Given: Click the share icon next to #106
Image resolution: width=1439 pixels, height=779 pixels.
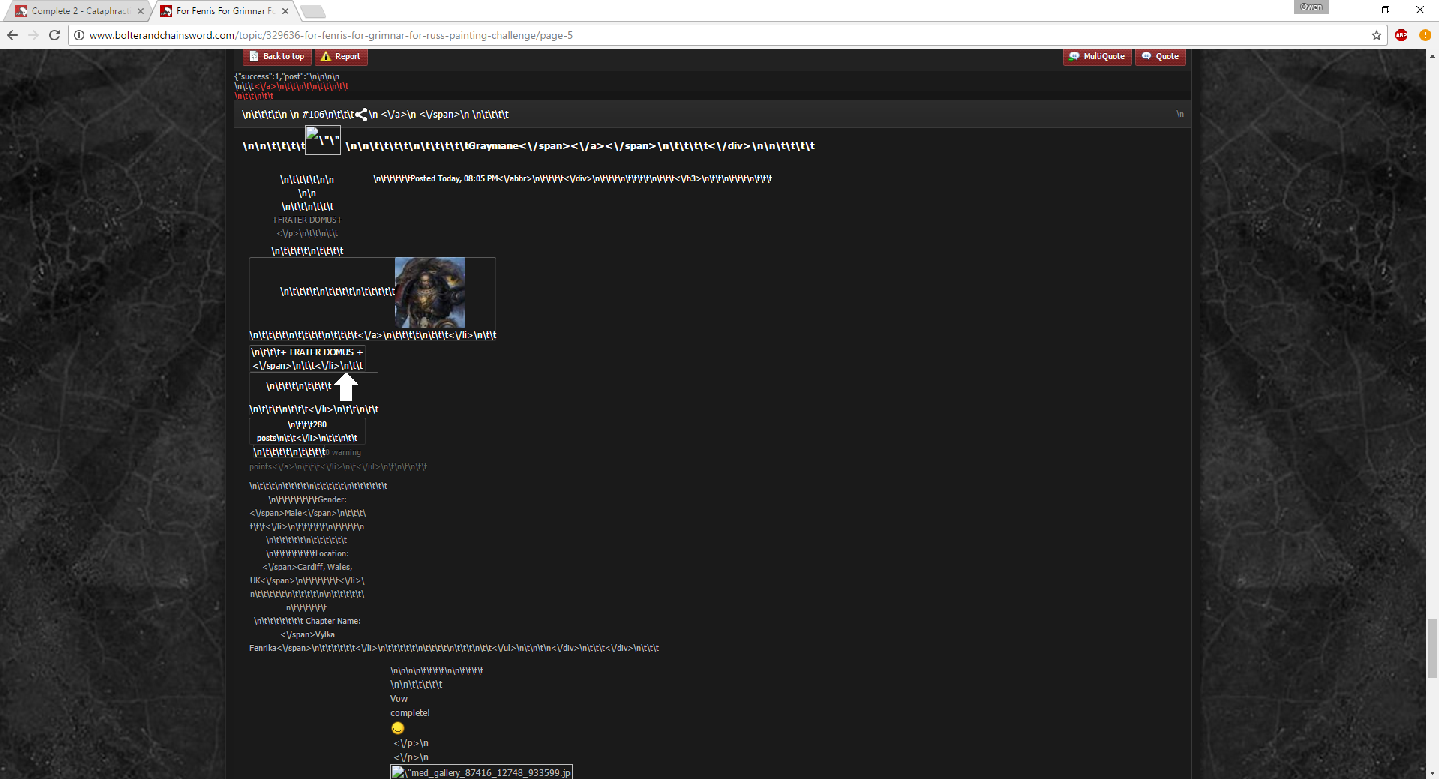Looking at the screenshot, I should [361, 115].
